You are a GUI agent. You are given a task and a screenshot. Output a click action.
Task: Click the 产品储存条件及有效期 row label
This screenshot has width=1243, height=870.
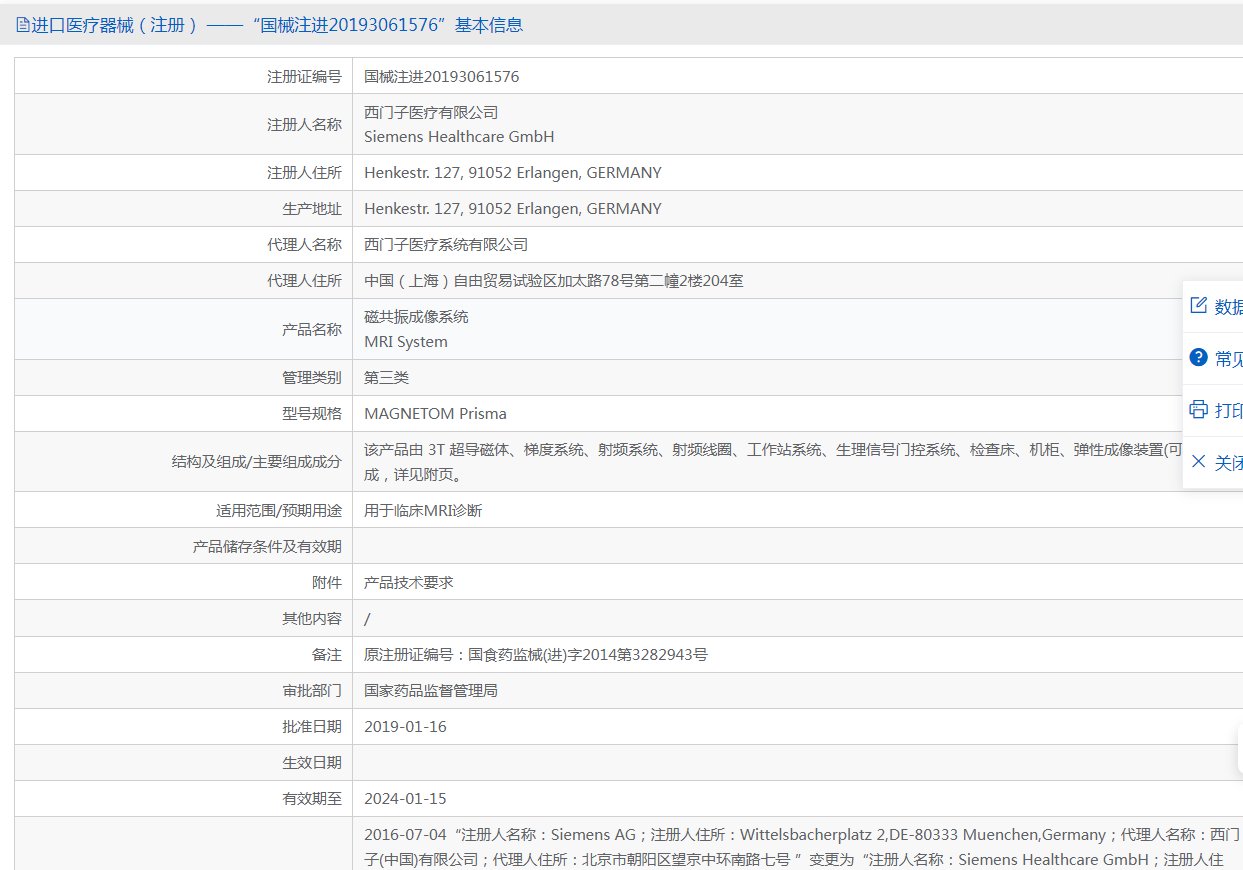pos(267,546)
